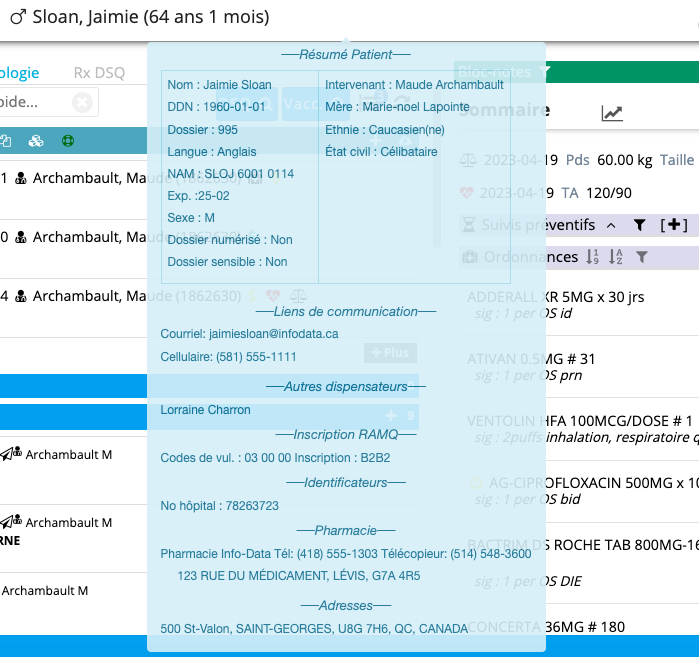Select the CONCERTA 36MG # 180 prescription
Image resolution: width=699 pixels, height=657 pixels.
point(546,627)
